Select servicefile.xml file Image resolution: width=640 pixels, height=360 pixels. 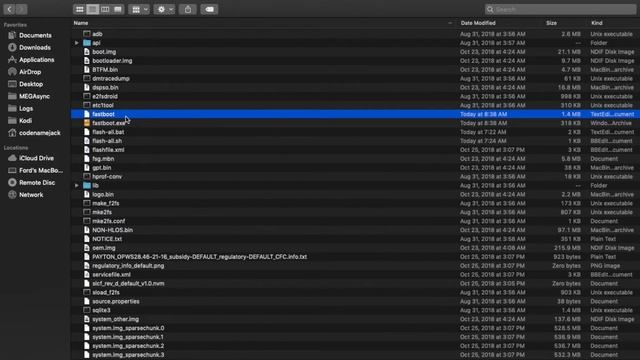111,275
